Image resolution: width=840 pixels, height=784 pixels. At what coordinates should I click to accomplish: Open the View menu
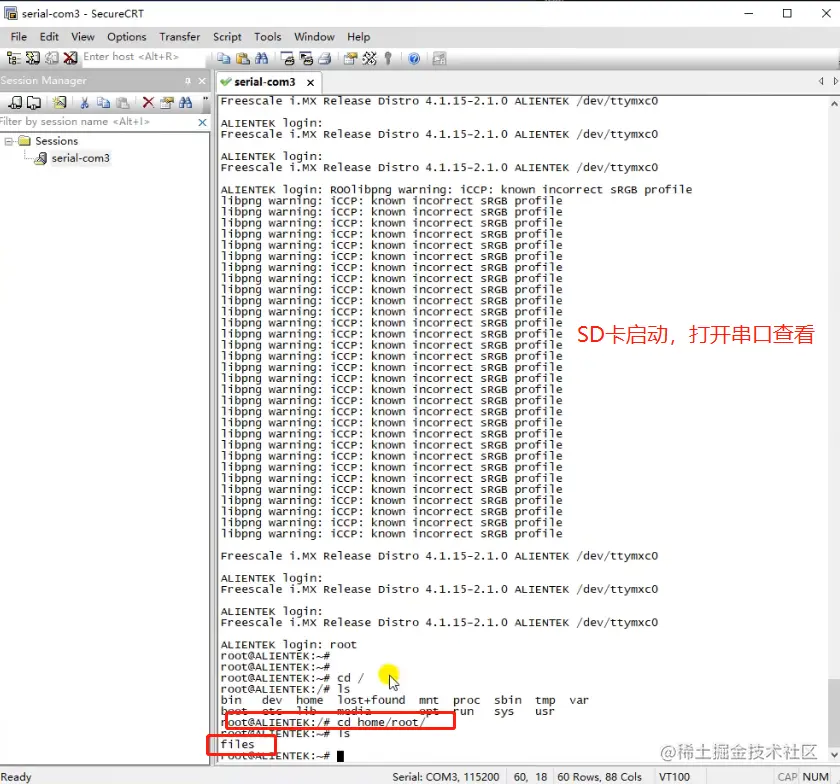[82, 37]
